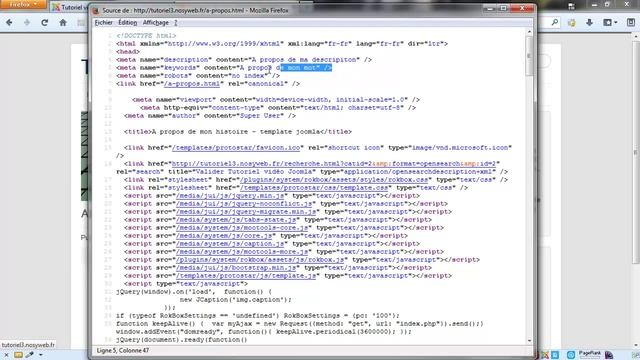Go back in the browser window
Screen dimensions: 640x360
(9, 23)
